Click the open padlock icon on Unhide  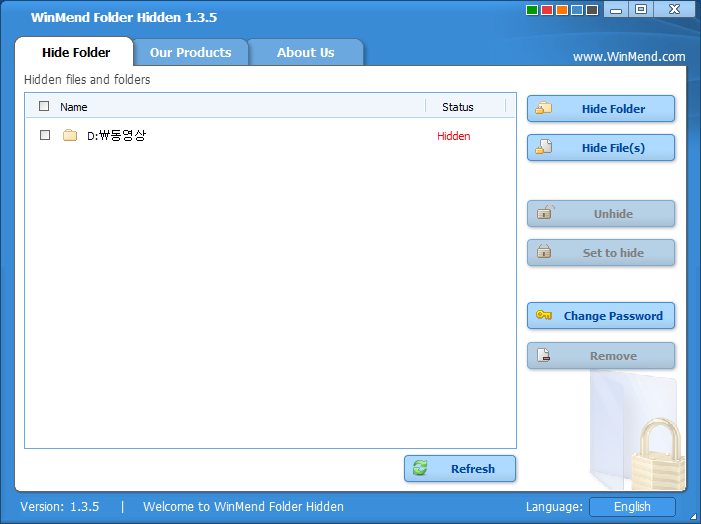[545, 212]
